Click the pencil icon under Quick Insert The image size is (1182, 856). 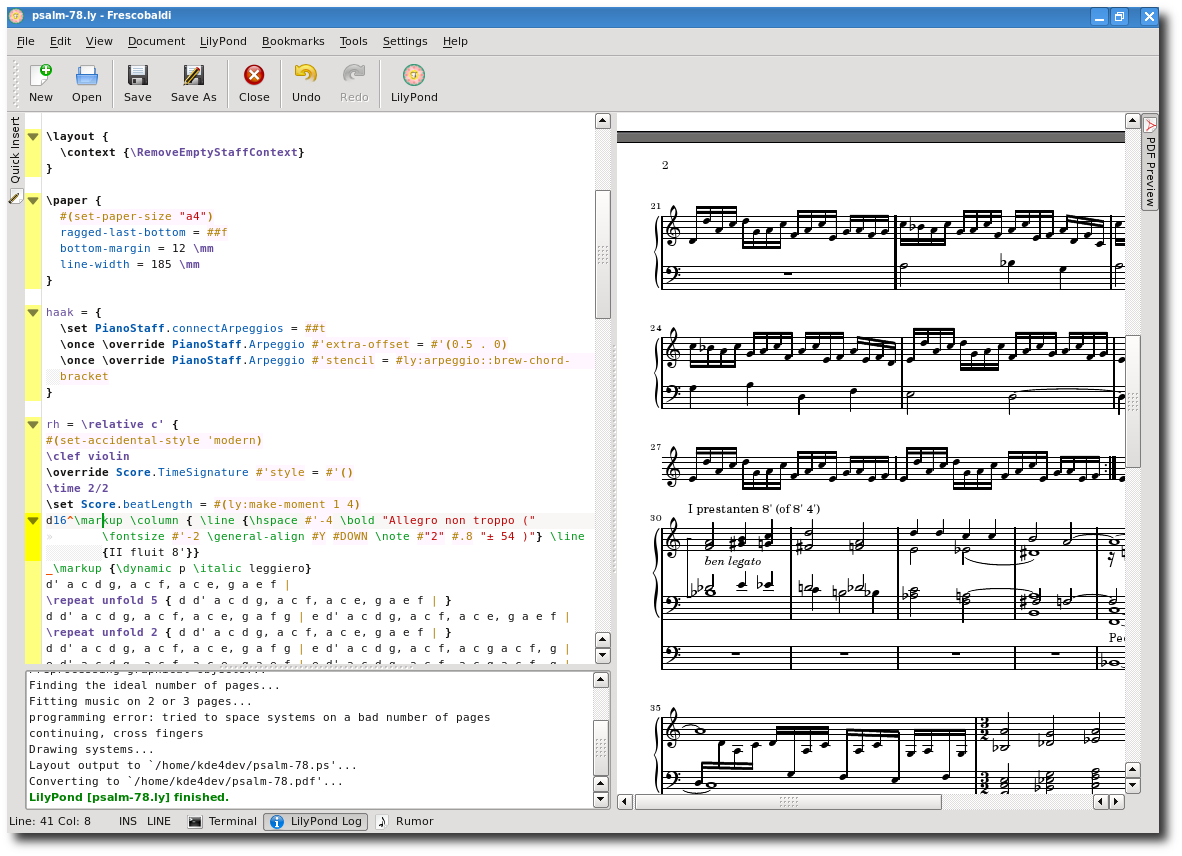click(15, 197)
